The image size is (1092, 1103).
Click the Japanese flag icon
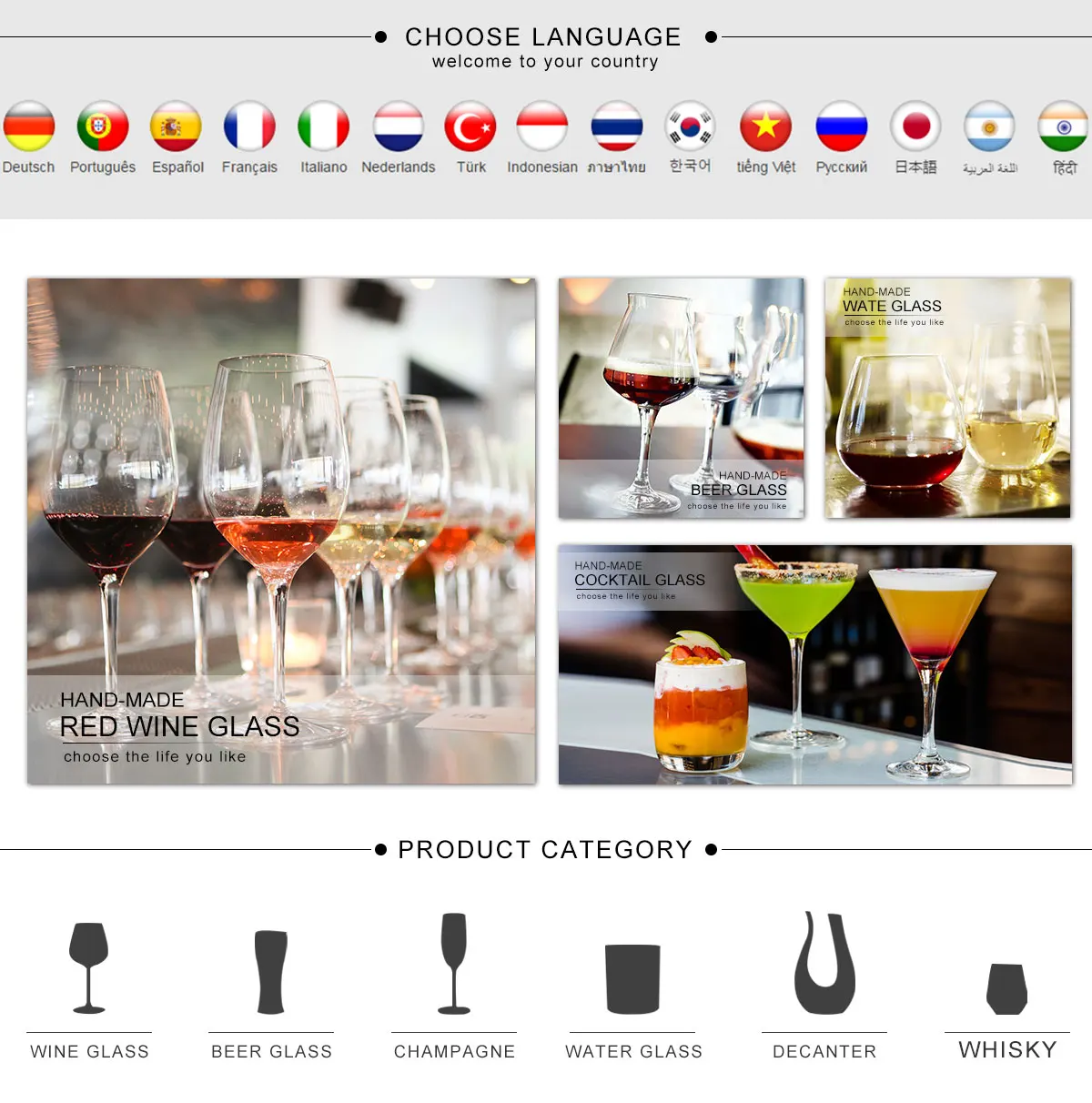point(915,126)
